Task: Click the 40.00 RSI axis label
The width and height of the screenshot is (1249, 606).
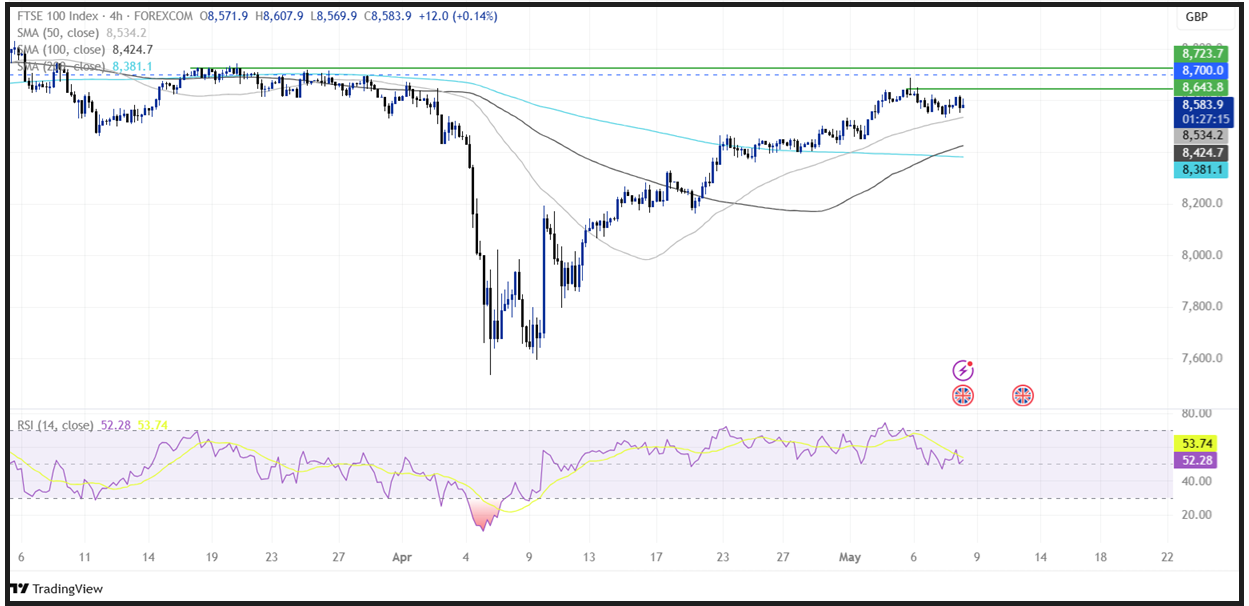Action: [x=1197, y=481]
